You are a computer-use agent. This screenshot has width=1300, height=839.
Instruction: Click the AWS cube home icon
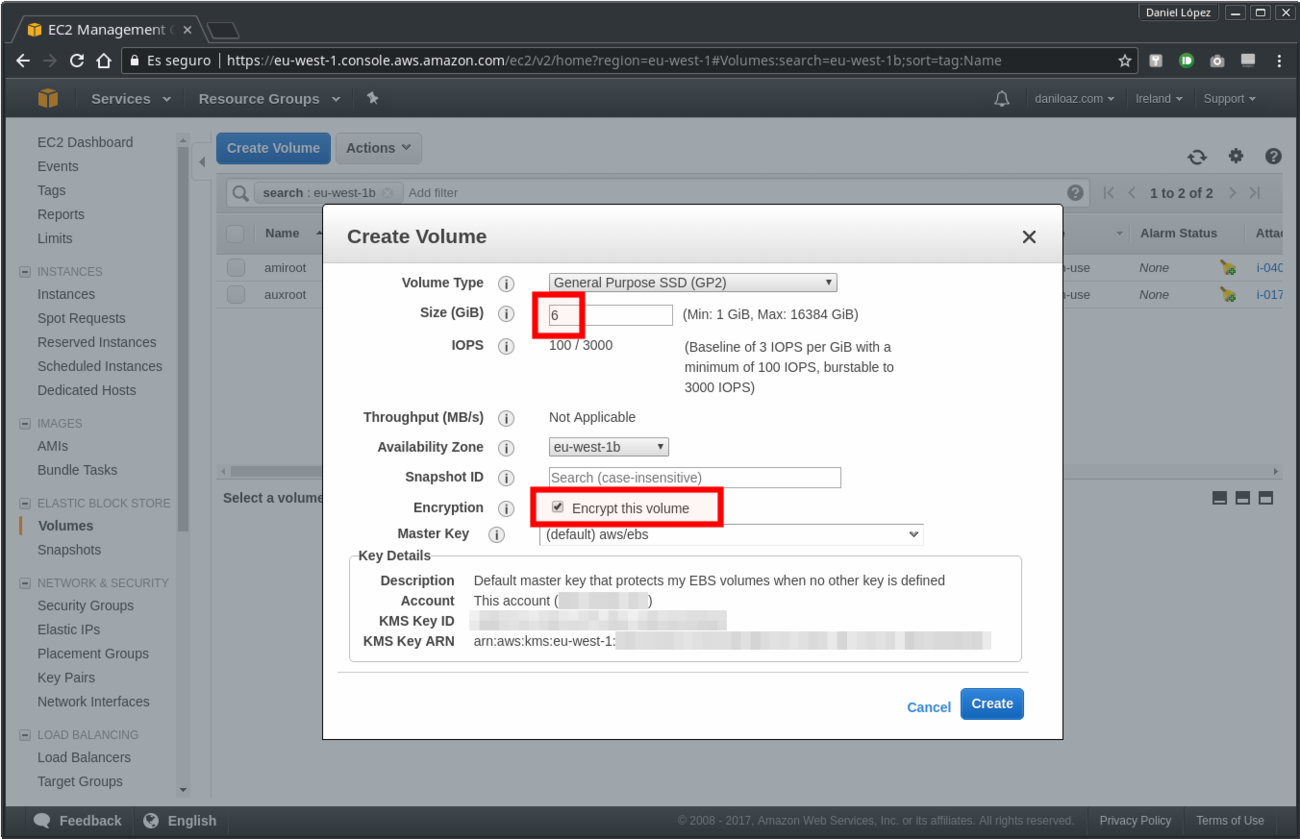(x=48, y=98)
